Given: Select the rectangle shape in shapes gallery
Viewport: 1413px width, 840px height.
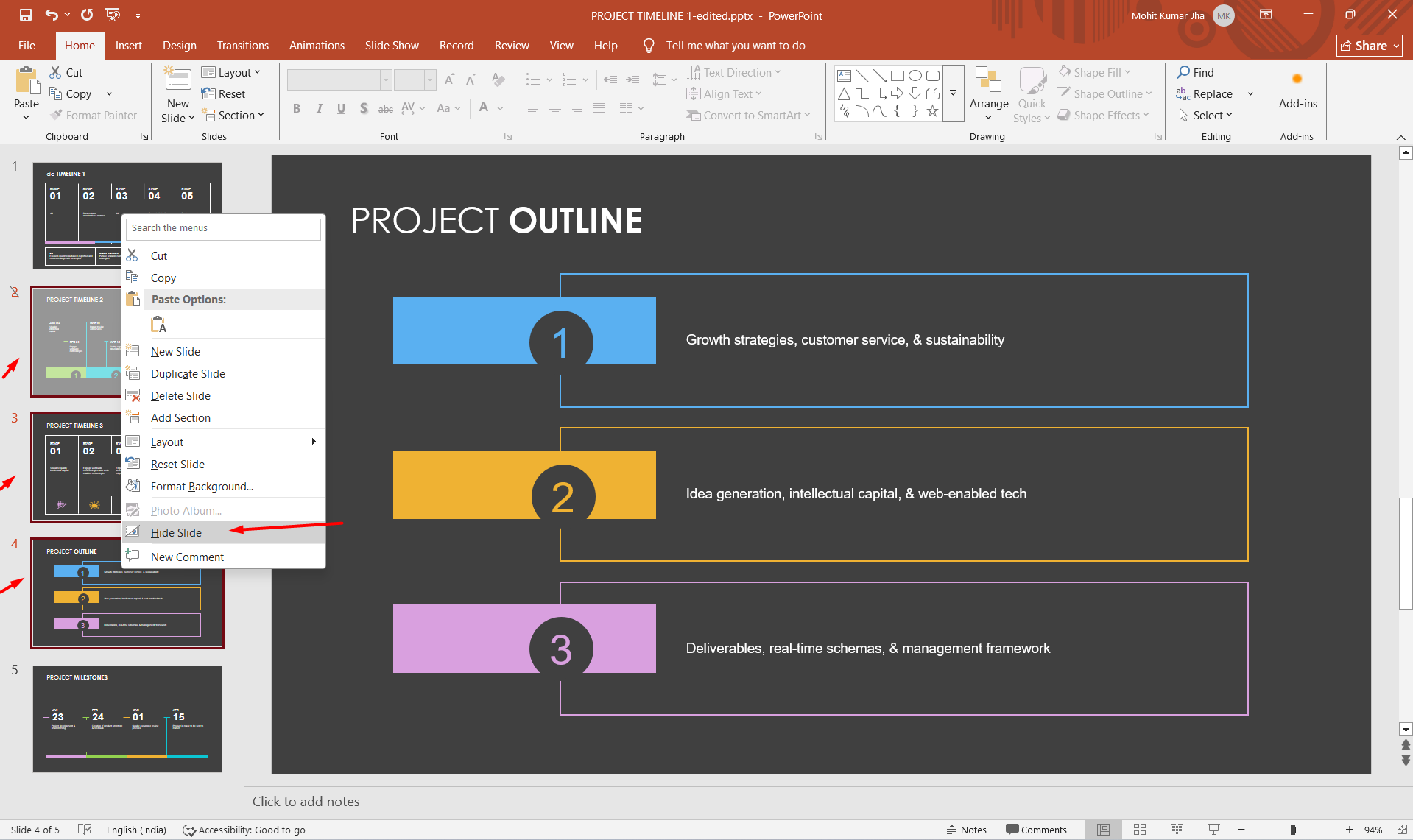Looking at the screenshot, I should click(898, 76).
